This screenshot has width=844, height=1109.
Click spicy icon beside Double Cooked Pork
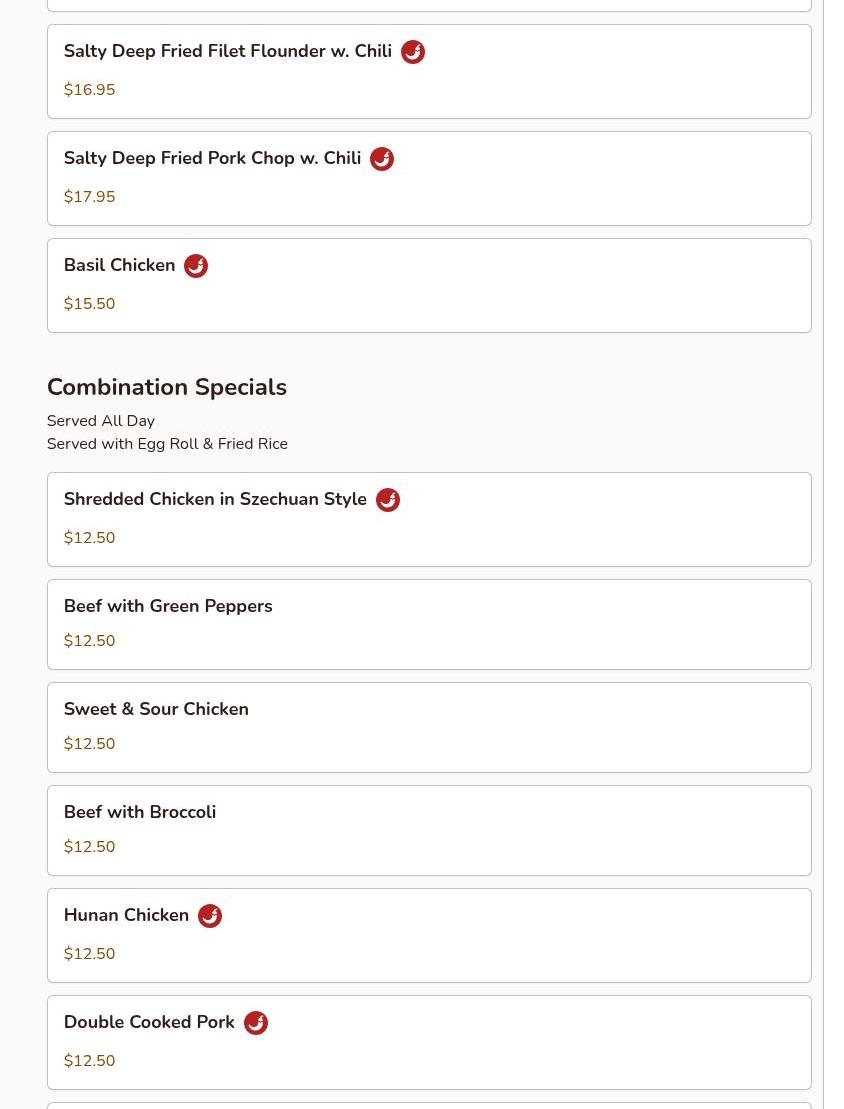pos(256,1023)
